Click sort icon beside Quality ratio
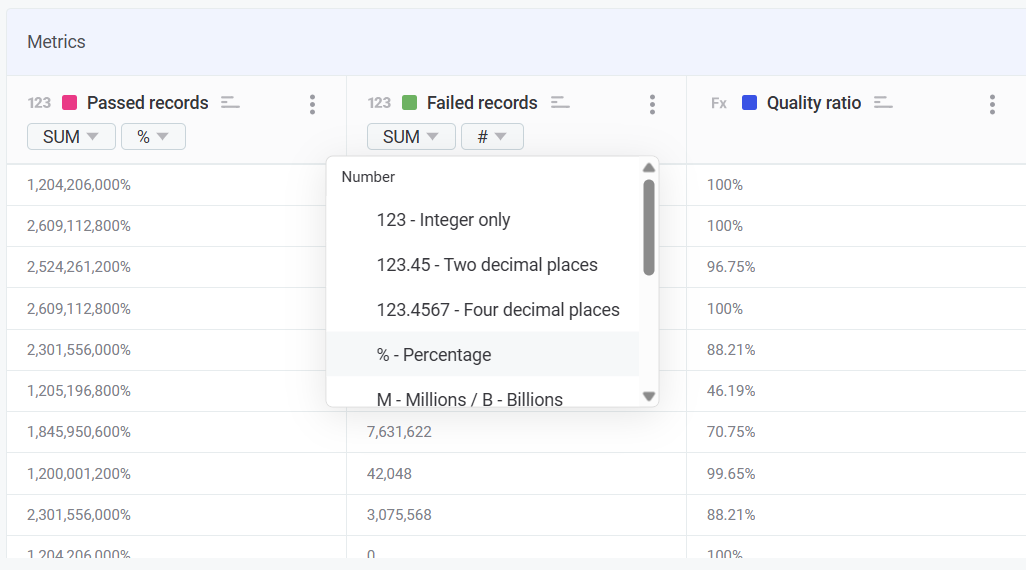This screenshot has width=1026, height=570. tap(883, 102)
